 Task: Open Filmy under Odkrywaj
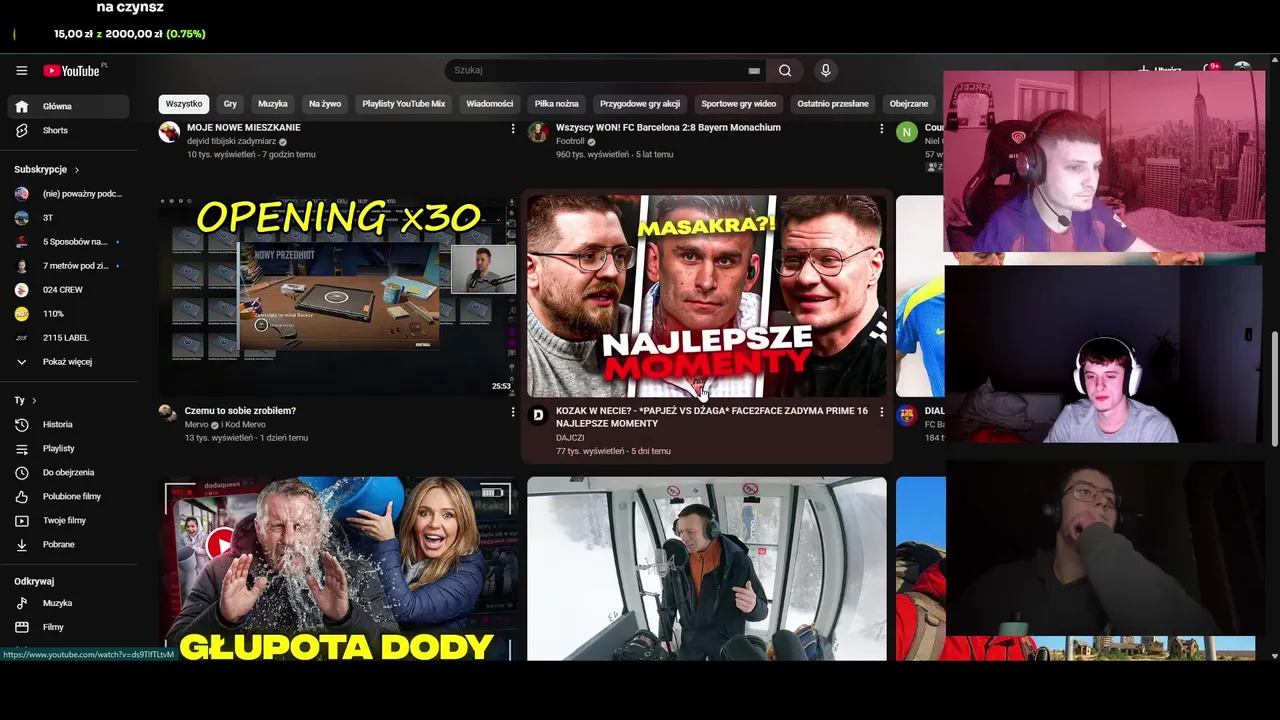[x=68, y=627]
